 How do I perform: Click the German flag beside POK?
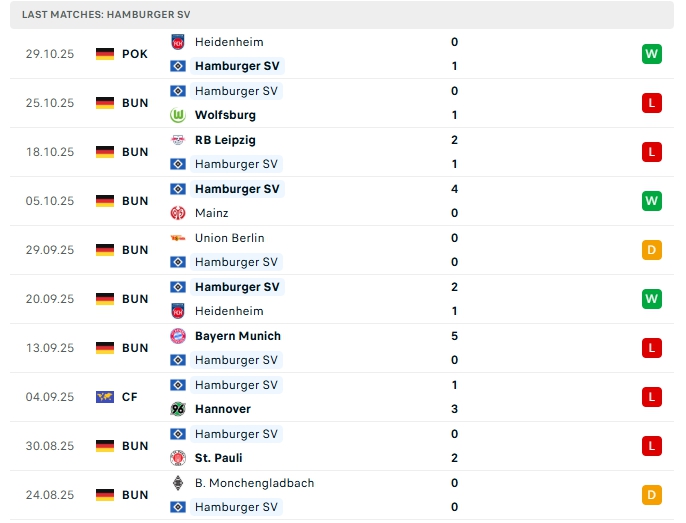[x=105, y=54]
